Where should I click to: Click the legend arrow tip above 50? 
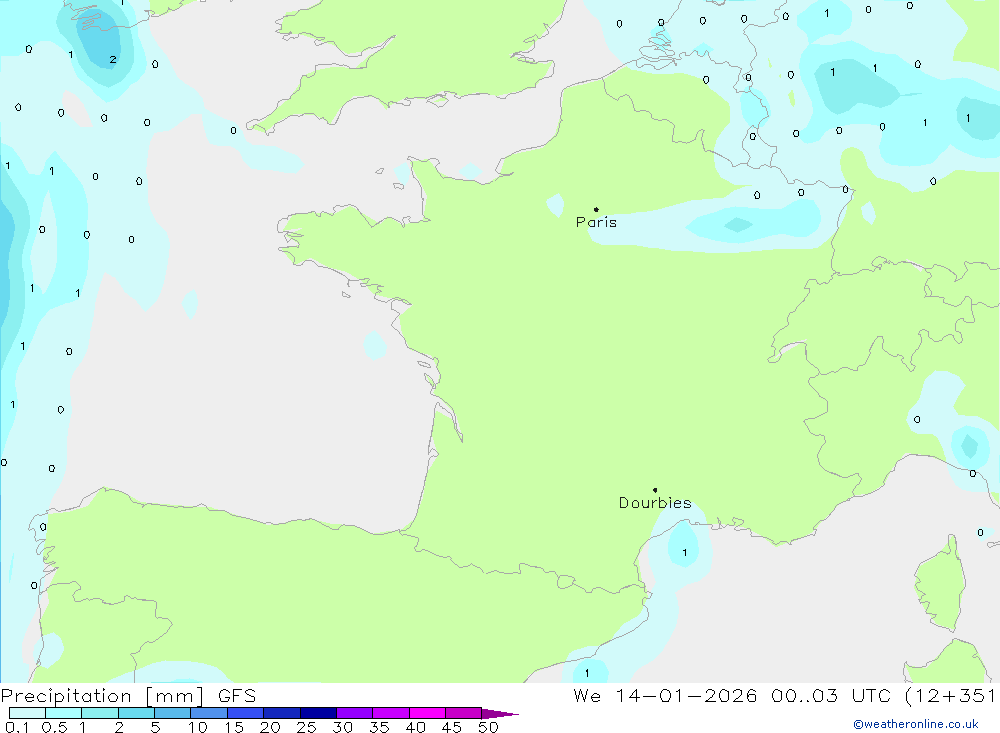point(501,713)
